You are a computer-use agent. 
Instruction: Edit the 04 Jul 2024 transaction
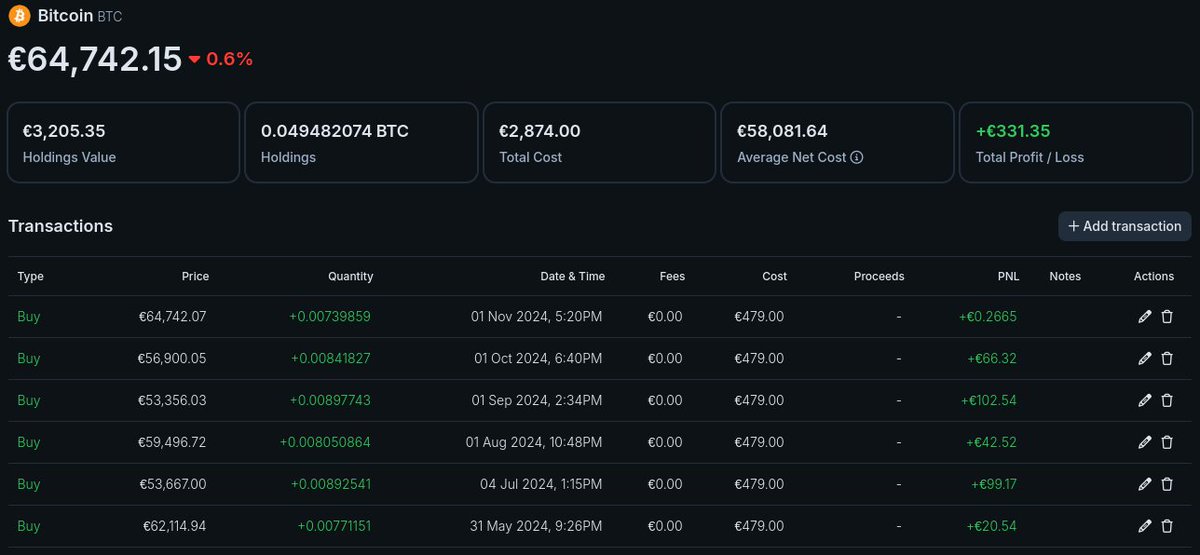(1145, 485)
